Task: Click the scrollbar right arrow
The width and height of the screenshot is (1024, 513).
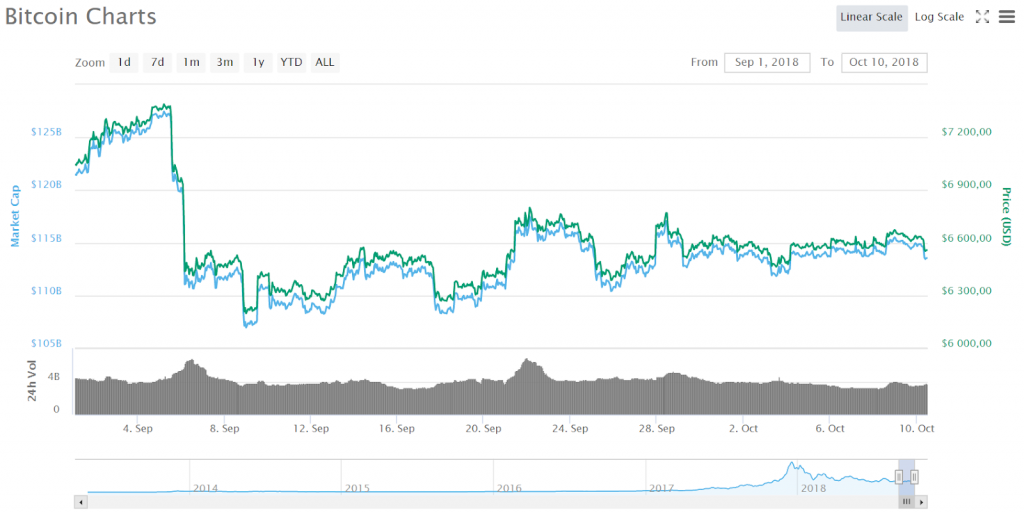Action: click(922, 501)
